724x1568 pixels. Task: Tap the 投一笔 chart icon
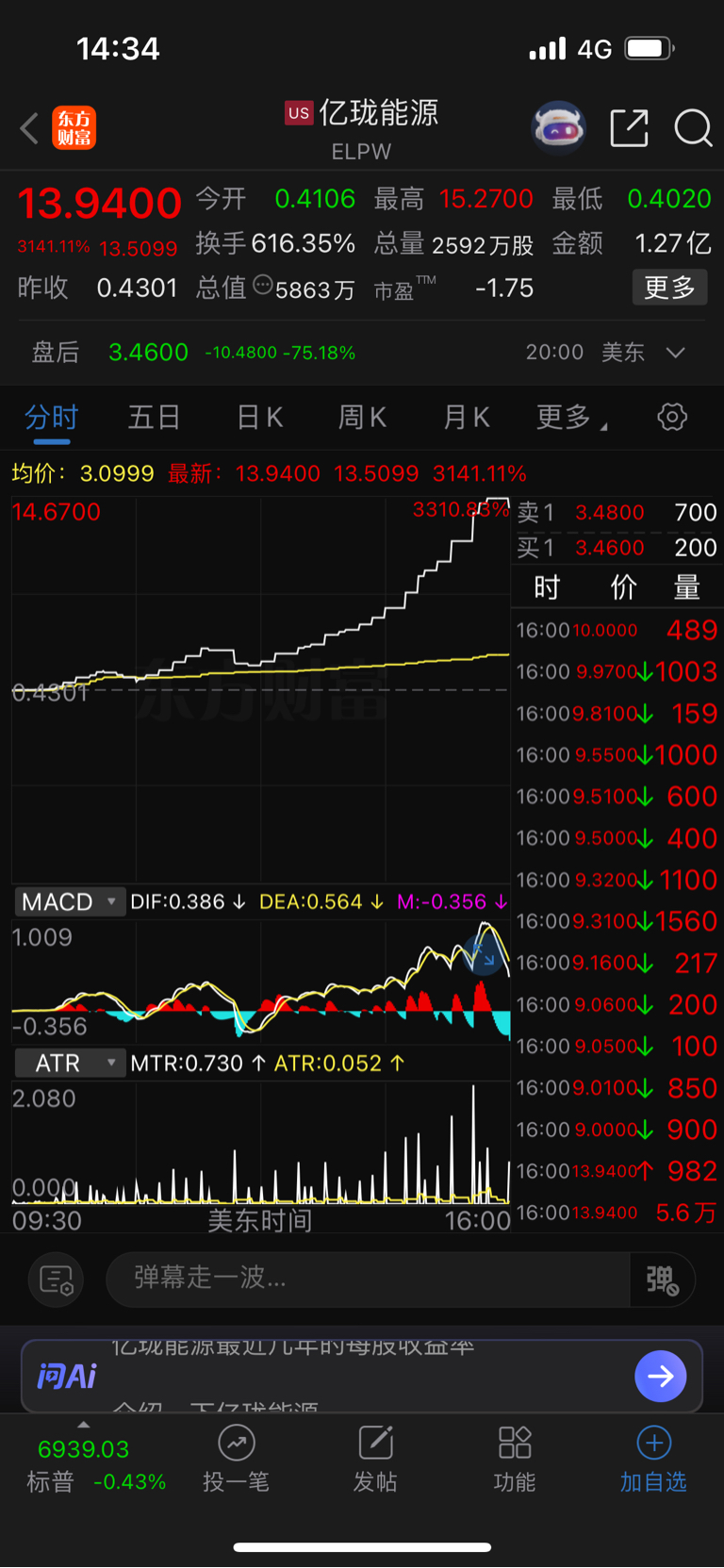pos(236,1443)
